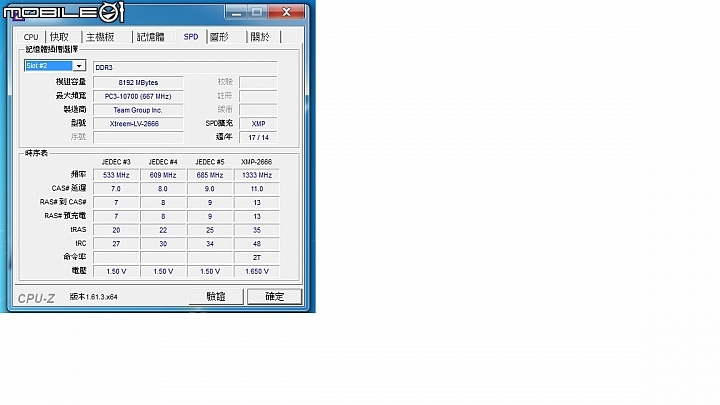Viewport: 720px width, 405px height.
Task: Click the tRC value 34 cell
Action: click(210, 244)
